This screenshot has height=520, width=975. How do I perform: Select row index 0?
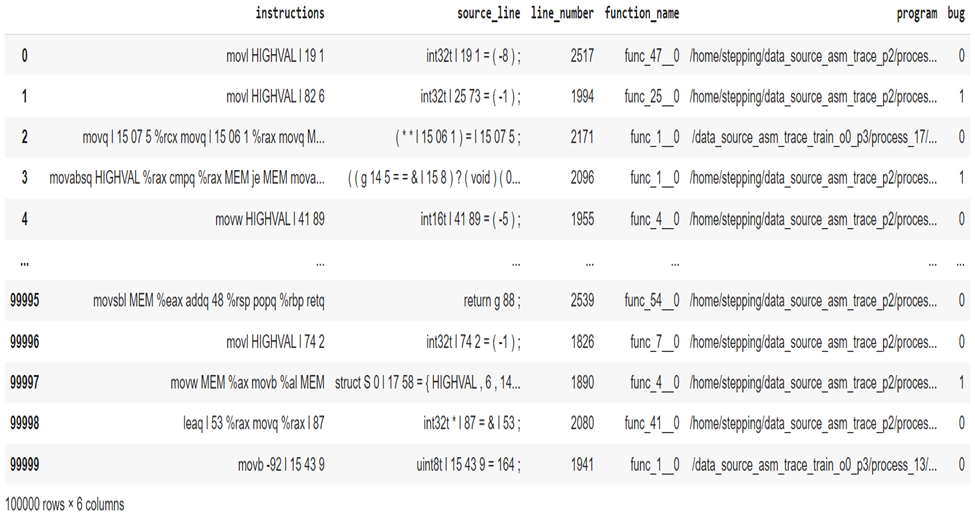24,56
